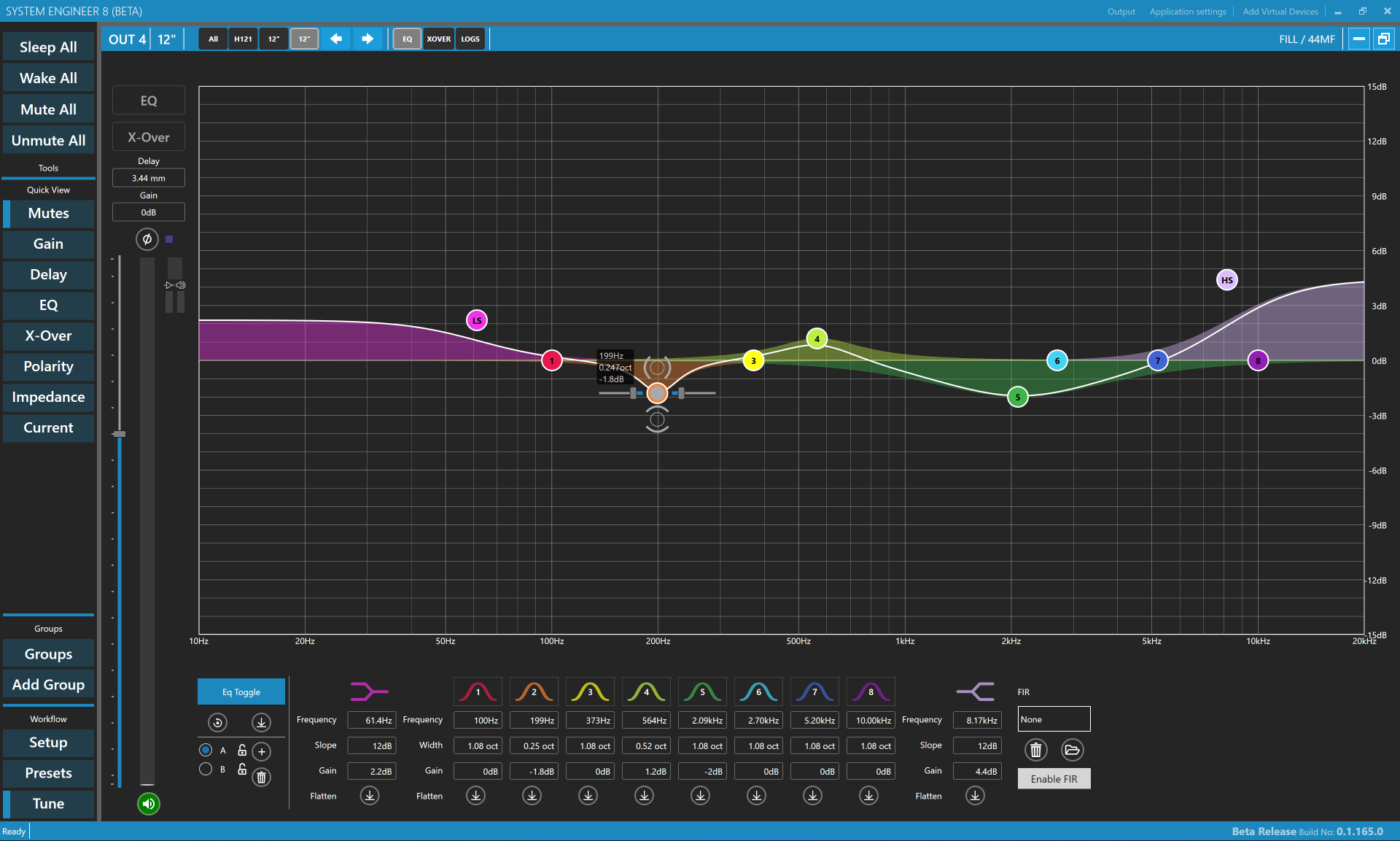Click the output level fader handle
This screenshot has width=1400, height=841.
click(120, 434)
